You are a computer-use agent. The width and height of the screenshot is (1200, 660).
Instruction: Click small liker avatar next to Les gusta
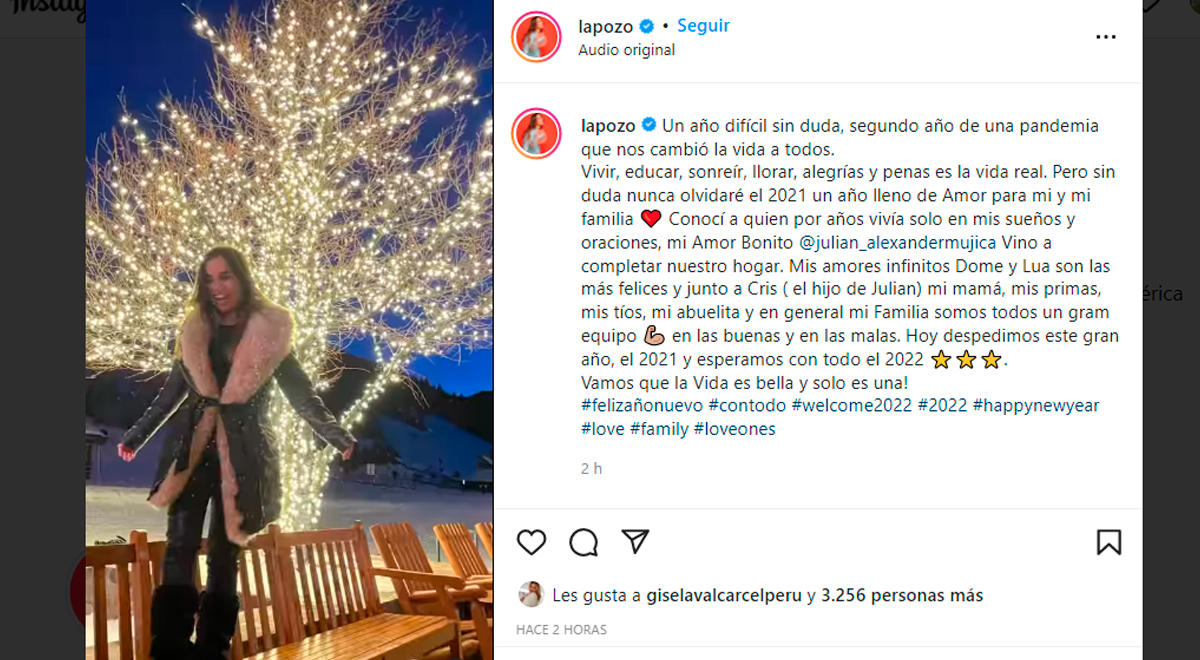pyautogui.click(x=530, y=595)
